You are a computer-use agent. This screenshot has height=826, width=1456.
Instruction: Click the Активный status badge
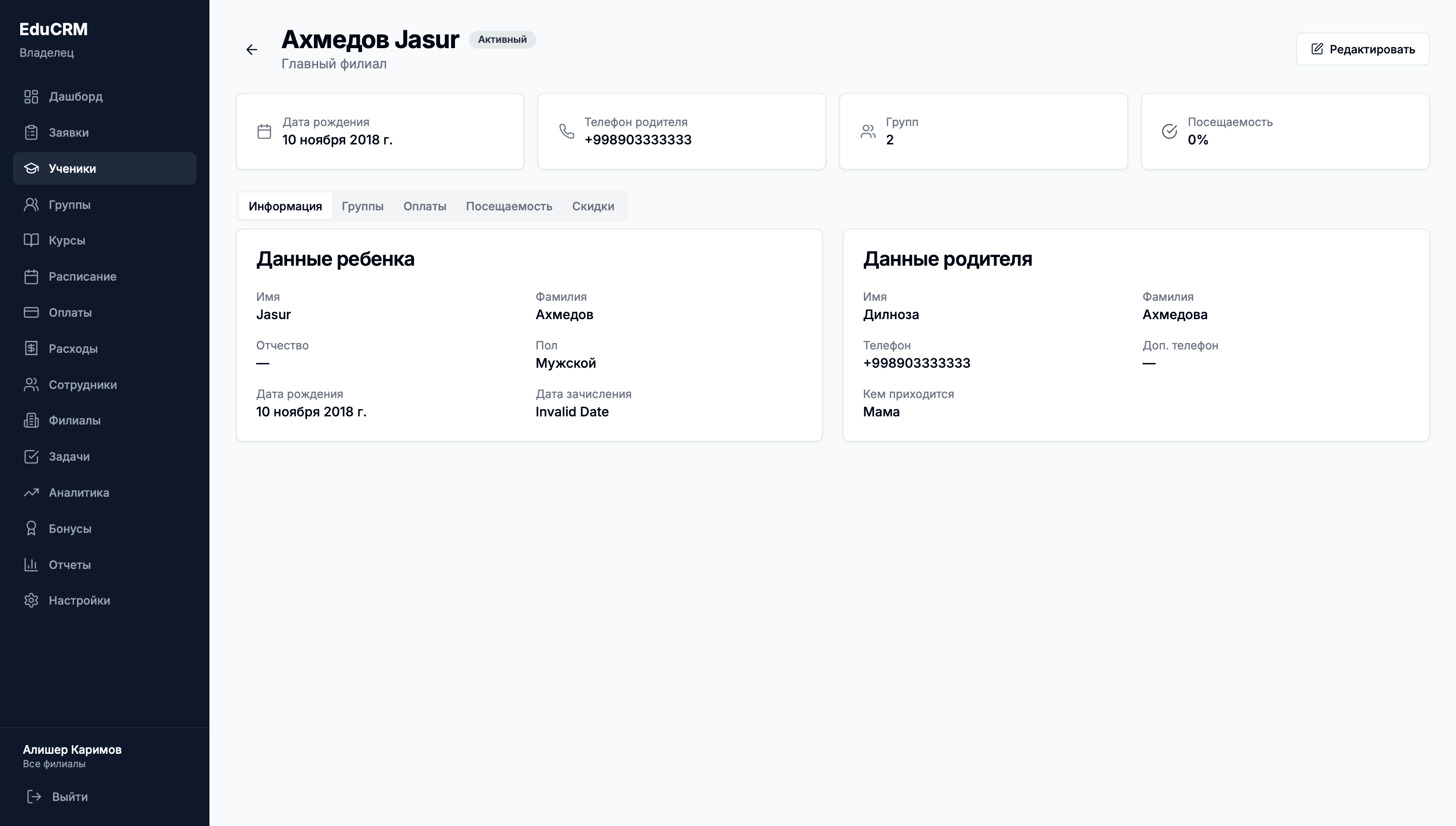click(502, 39)
